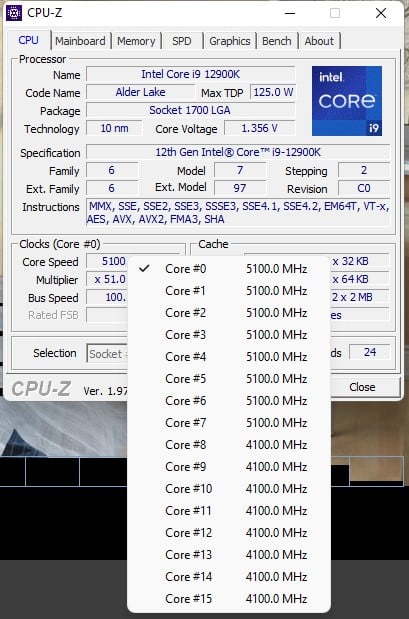Click the Core Voltage value field
This screenshot has width=409, height=619.
click(x=259, y=128)
